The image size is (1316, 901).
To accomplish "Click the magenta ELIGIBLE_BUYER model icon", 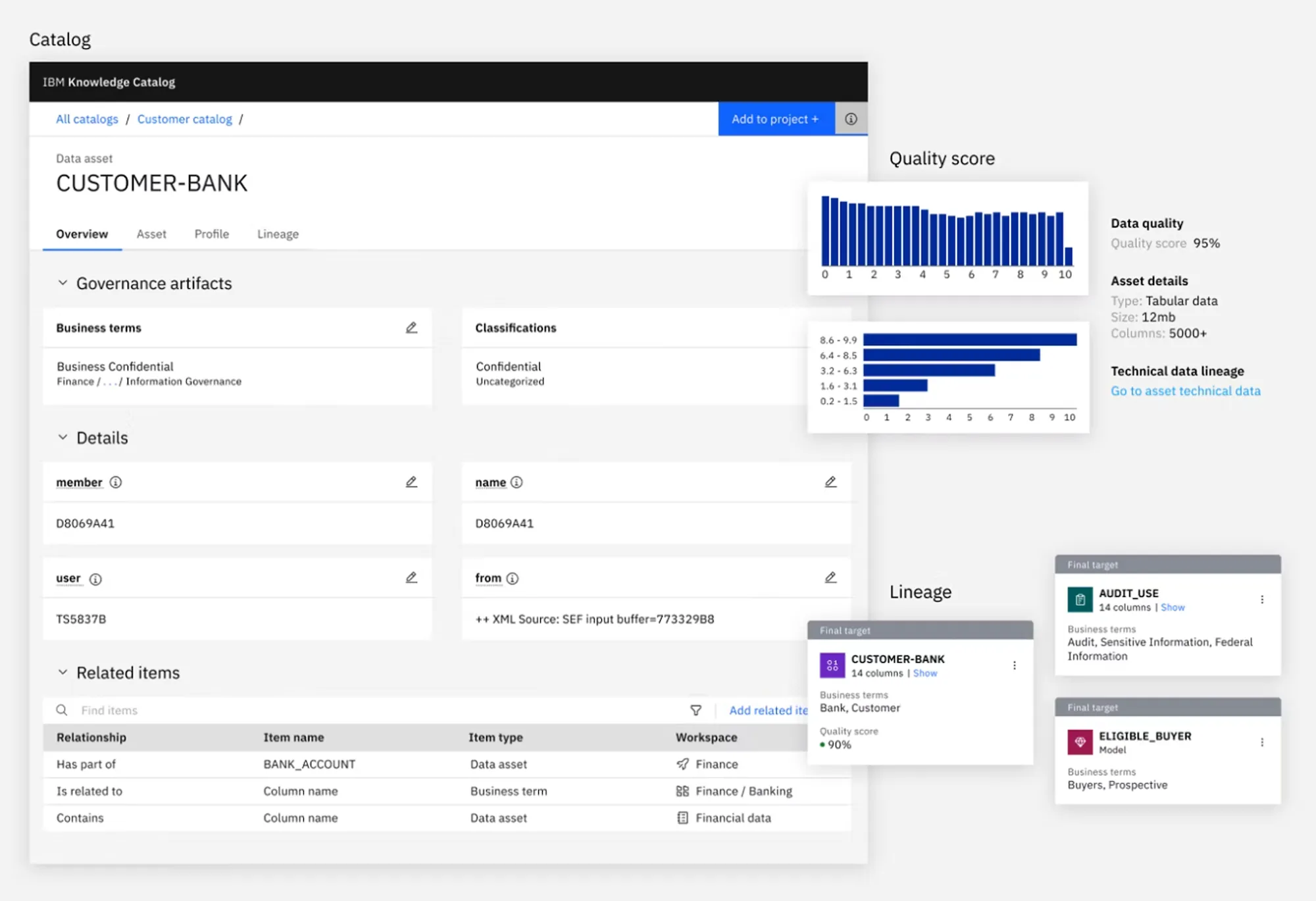I will [1080, 742].
